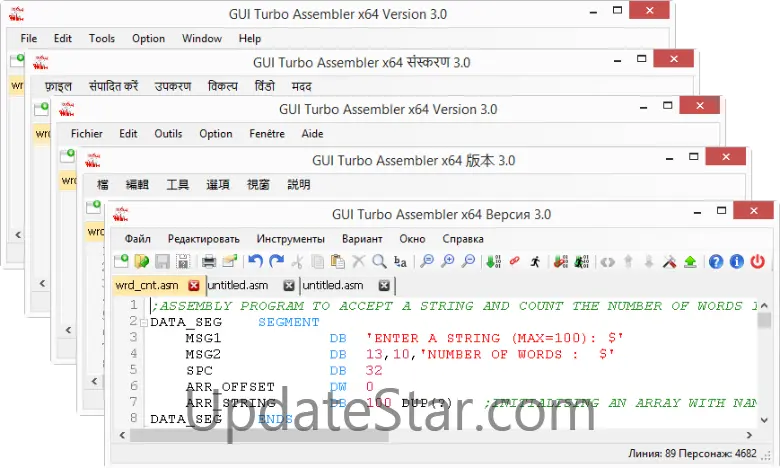Click the edit-note pencil icon after Print
The width and height of the screenshot is (780, 468).
click(229, 261)
